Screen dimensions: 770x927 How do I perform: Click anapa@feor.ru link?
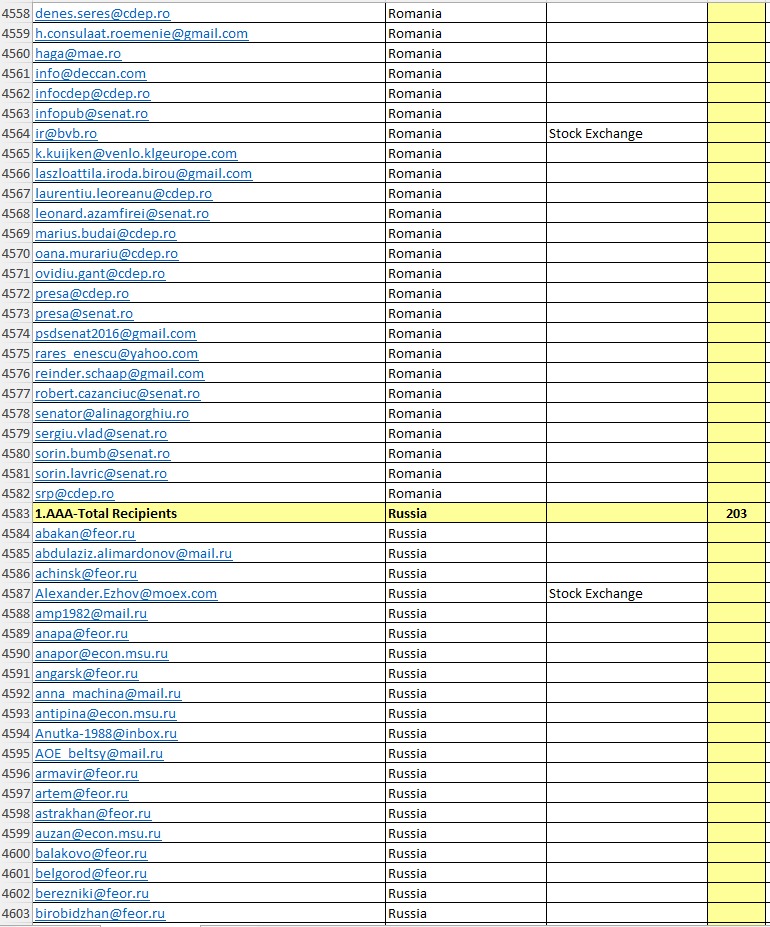(x=82, y=634)
